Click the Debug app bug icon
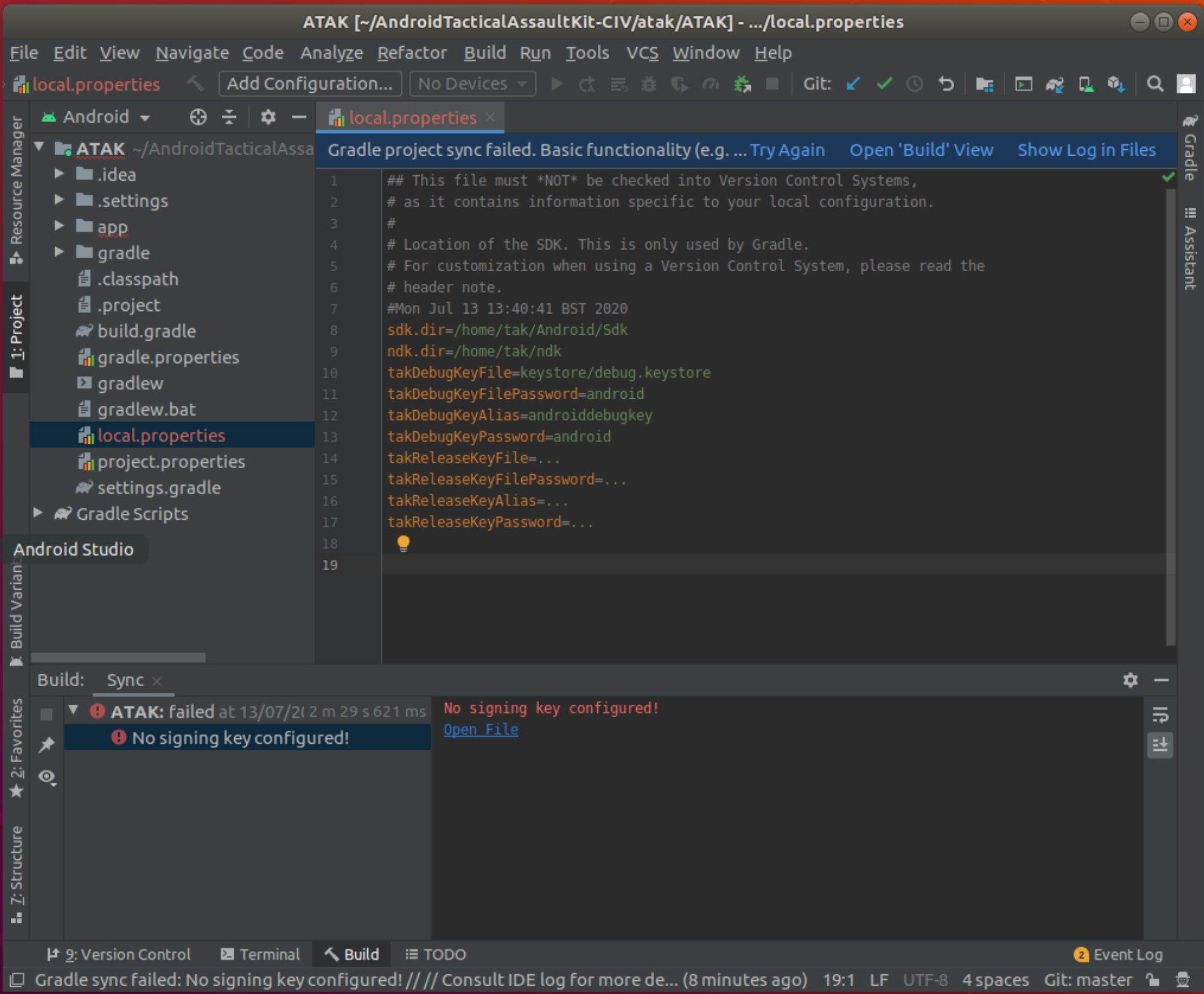 649,84
